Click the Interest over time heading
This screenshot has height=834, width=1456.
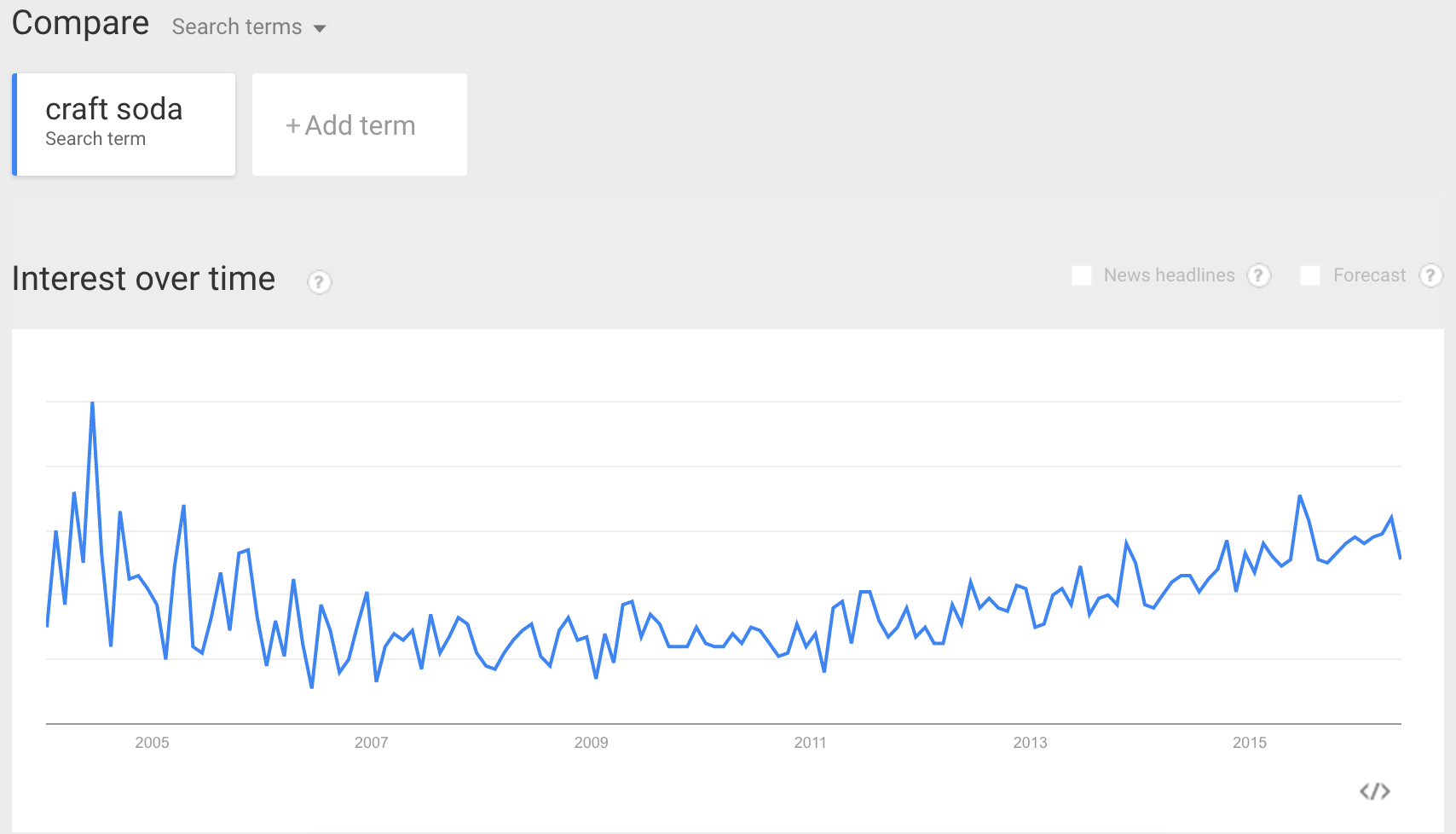click(x=143, y=279)
